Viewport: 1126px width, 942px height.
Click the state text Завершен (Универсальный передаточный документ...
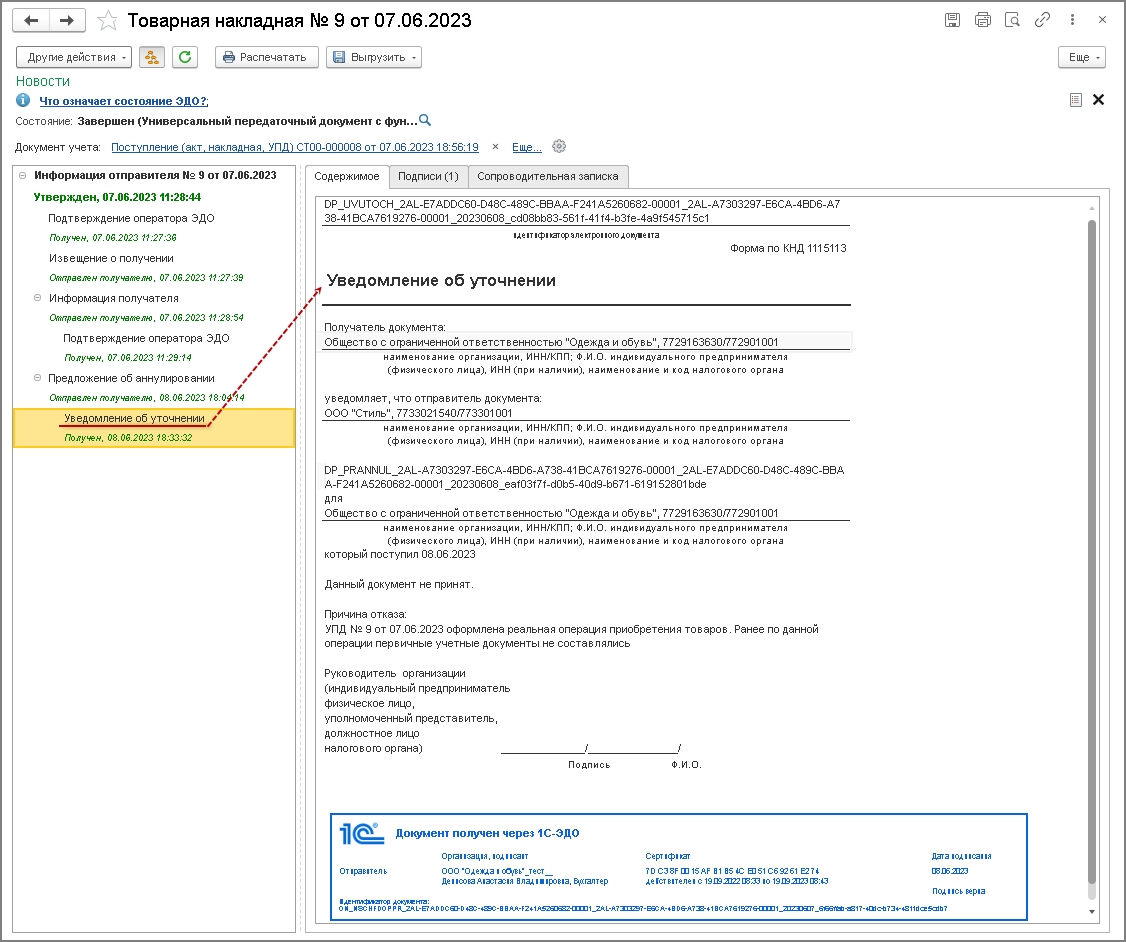click(247, 121)
